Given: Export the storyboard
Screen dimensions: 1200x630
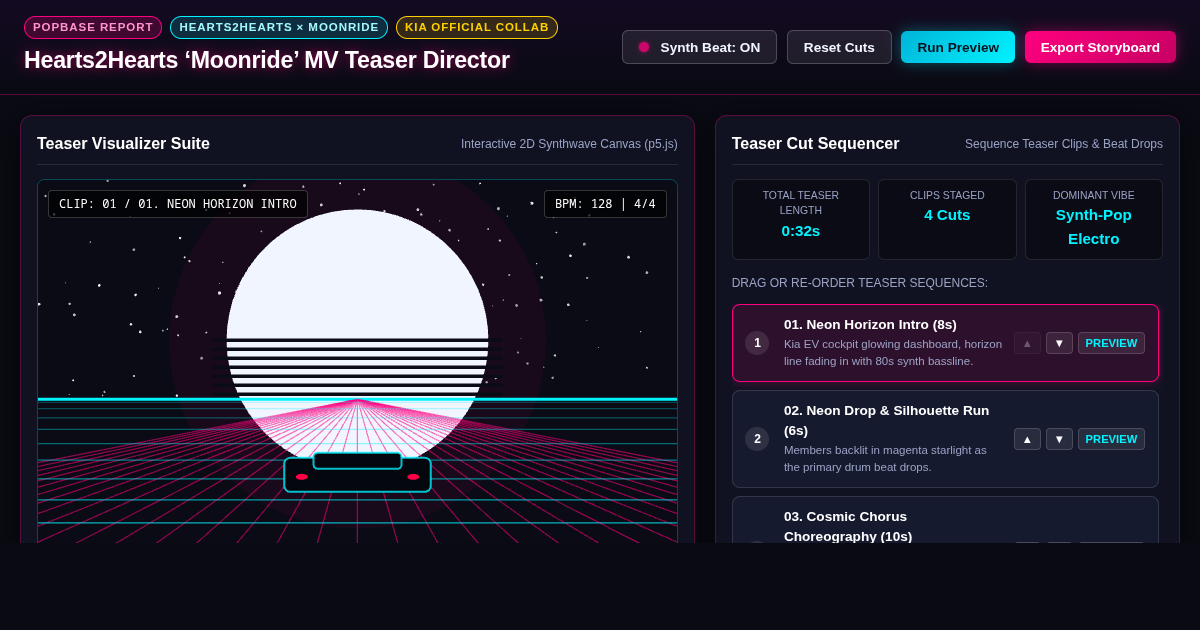Looking at the screenshot, I should (x=1100, y=47).
